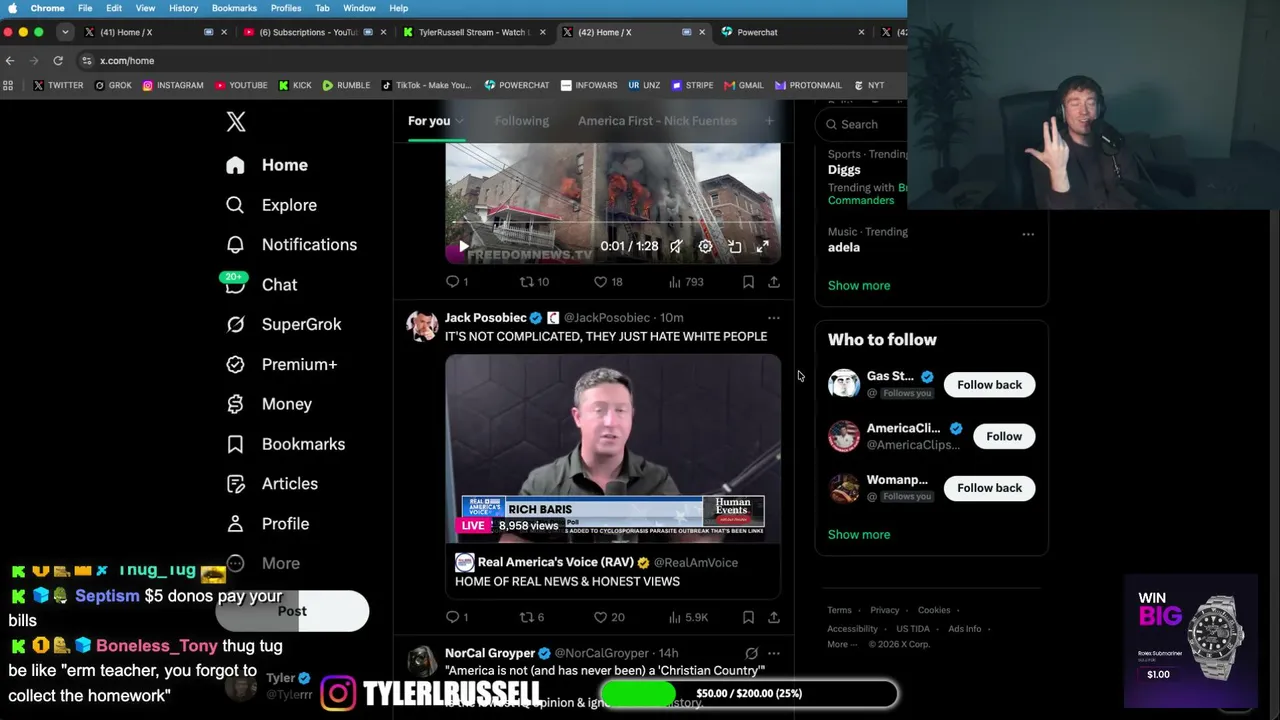
Task: Switch to the For you tab
Action: pyautogui.click(x=429, y=121)
